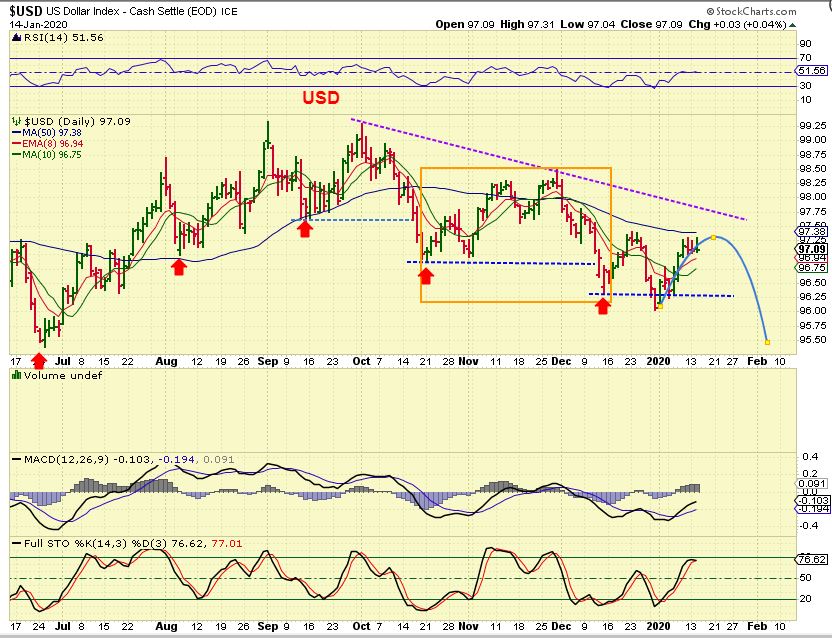
Task: Click the '$USD (Daily) 97.09' legend
Action: [x=77, y=122]
